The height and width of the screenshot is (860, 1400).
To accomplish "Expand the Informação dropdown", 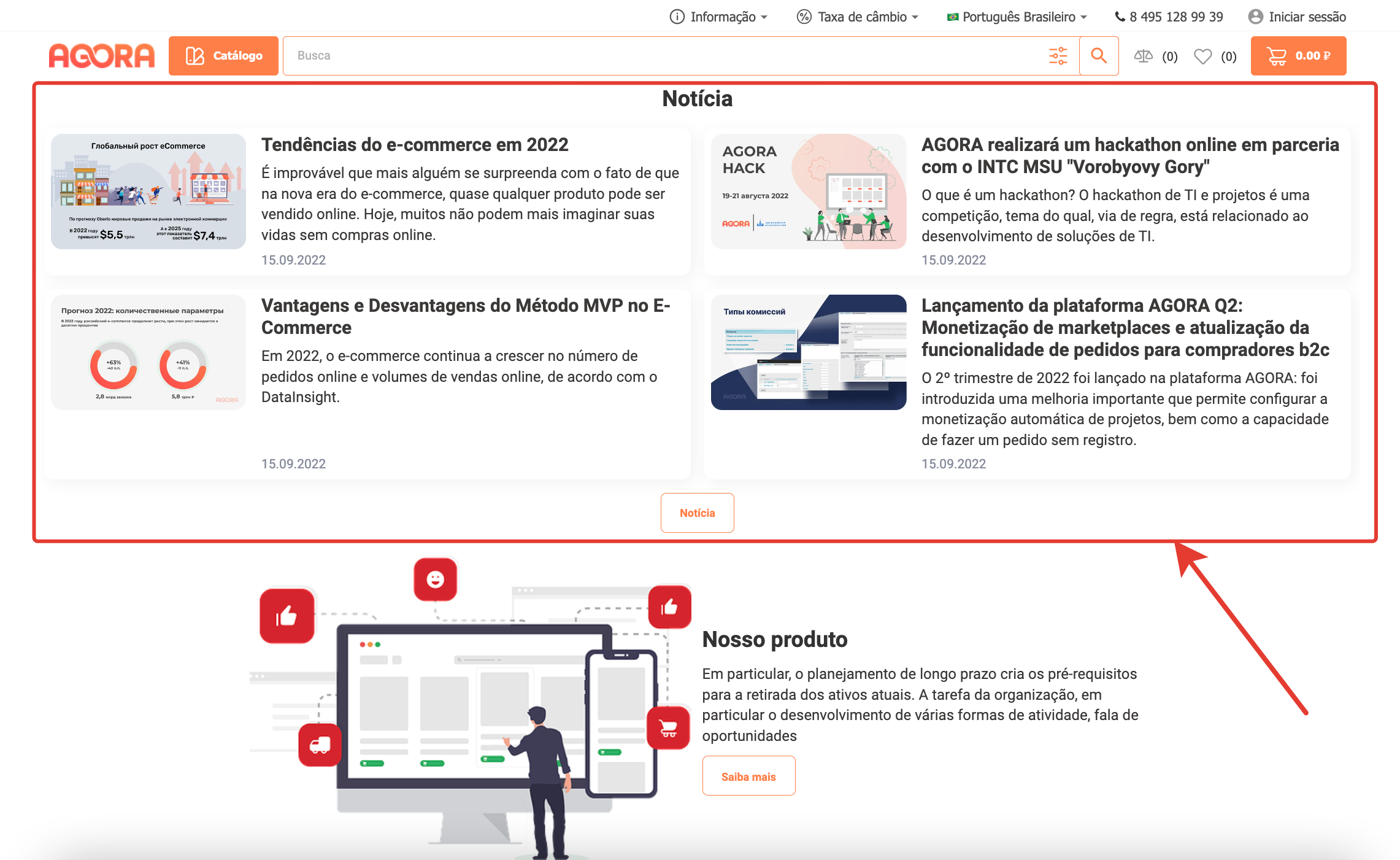I will point(718,17).
